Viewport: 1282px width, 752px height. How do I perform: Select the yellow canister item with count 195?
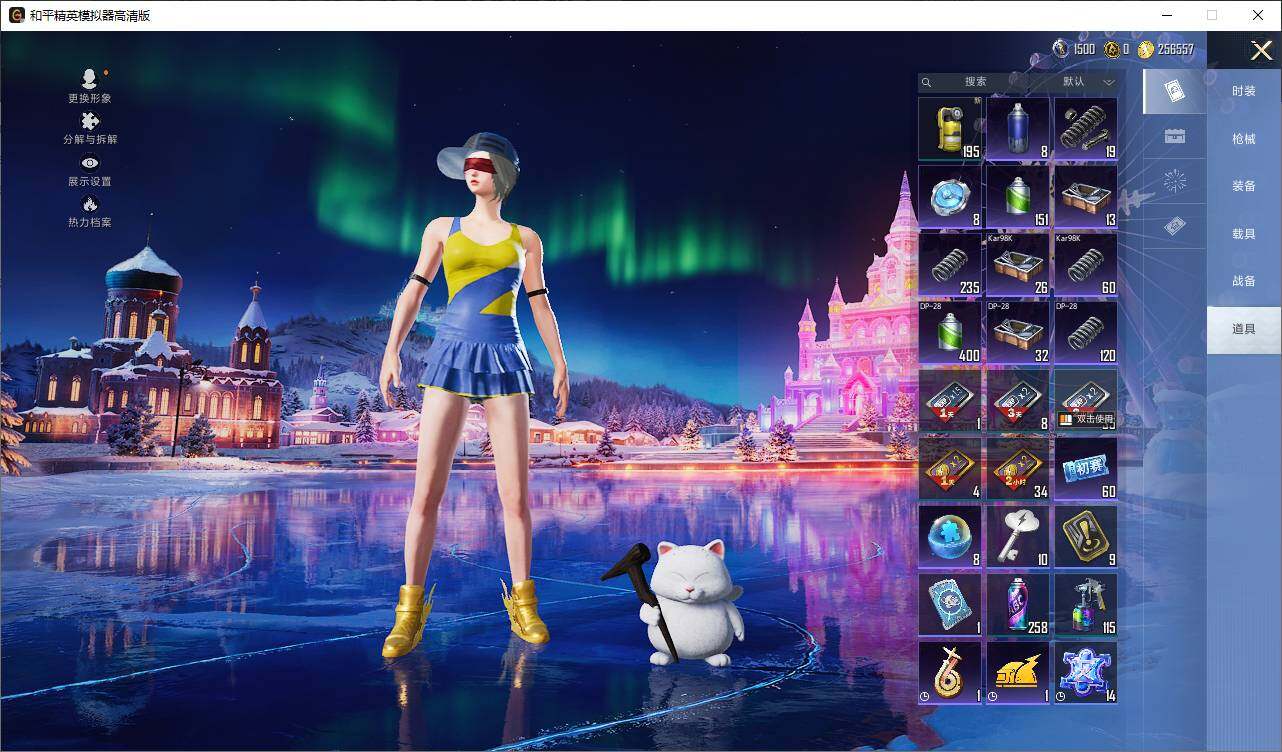coord(950,128)
